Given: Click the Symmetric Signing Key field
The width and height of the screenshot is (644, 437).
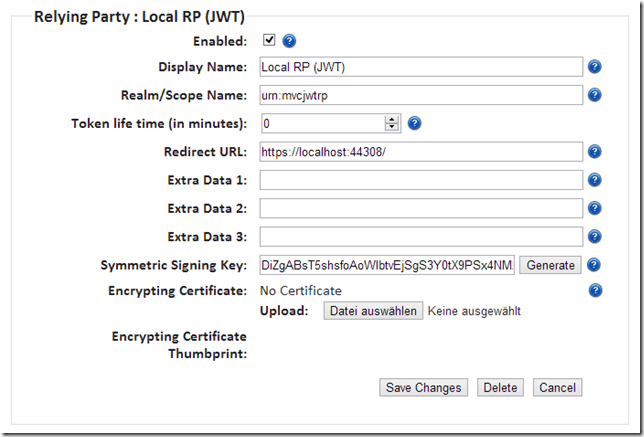Looking at the screenshot, I should (x=387, y=265).
